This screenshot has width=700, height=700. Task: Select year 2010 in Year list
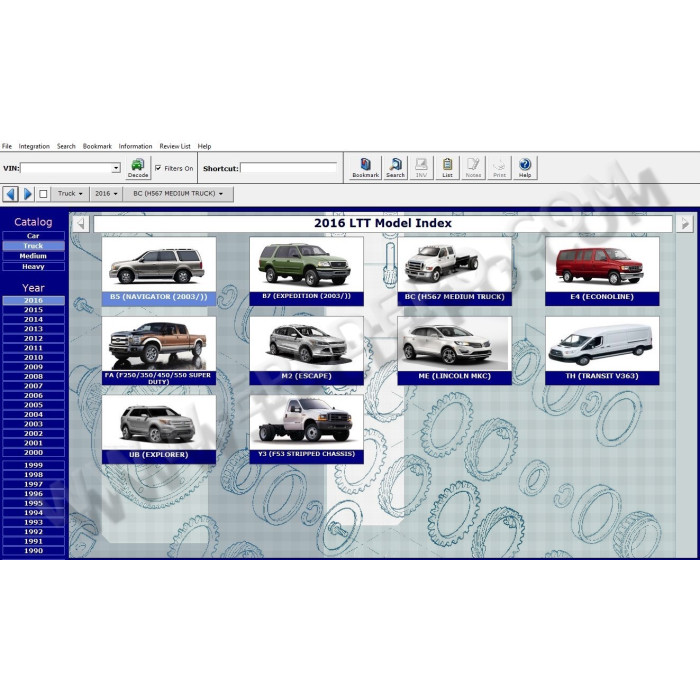[33, 358]
